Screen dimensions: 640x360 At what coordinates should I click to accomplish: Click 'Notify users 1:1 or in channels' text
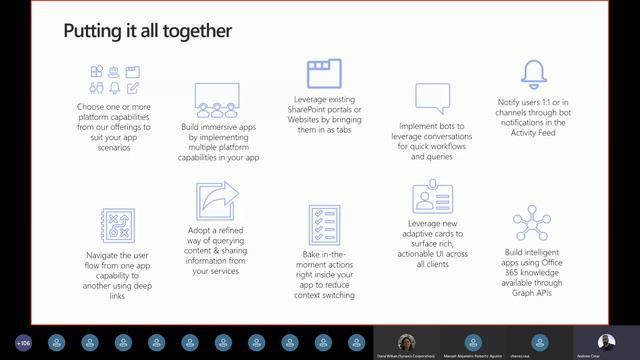(533, 118)
